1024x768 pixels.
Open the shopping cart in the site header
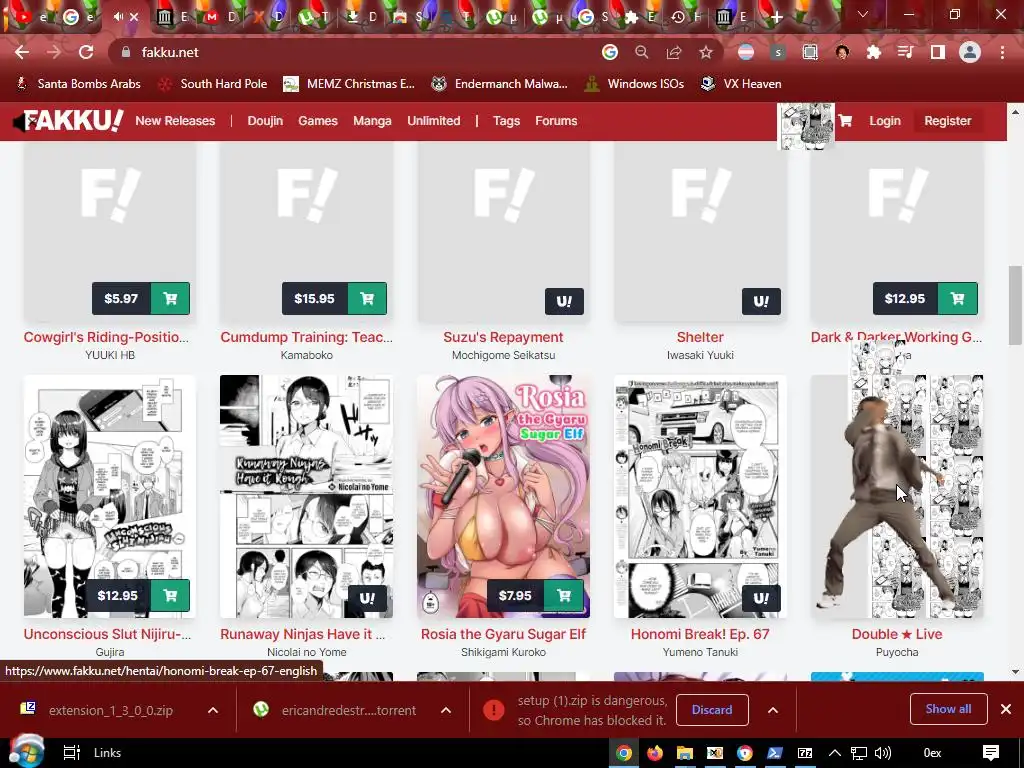pyautogui.click(x=845, y=121)
